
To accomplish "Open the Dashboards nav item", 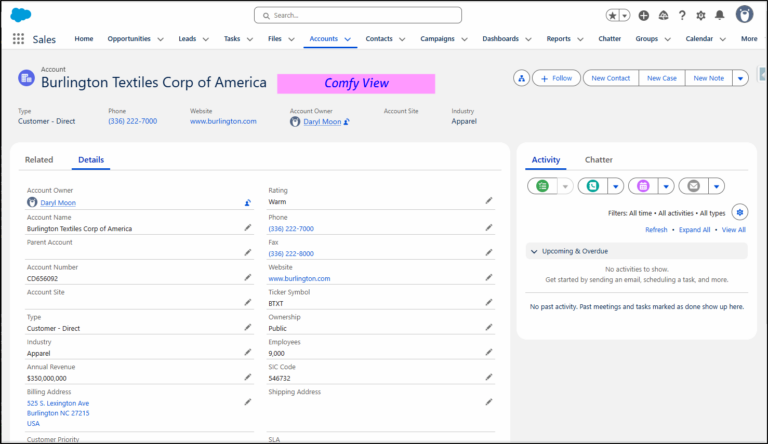I will pyautogui.click(x=500, y=39).
